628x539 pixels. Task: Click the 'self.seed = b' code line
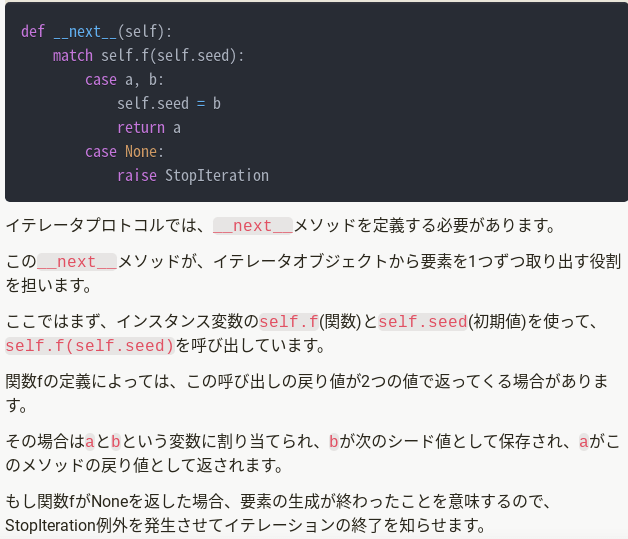click(x=169, y=104)
